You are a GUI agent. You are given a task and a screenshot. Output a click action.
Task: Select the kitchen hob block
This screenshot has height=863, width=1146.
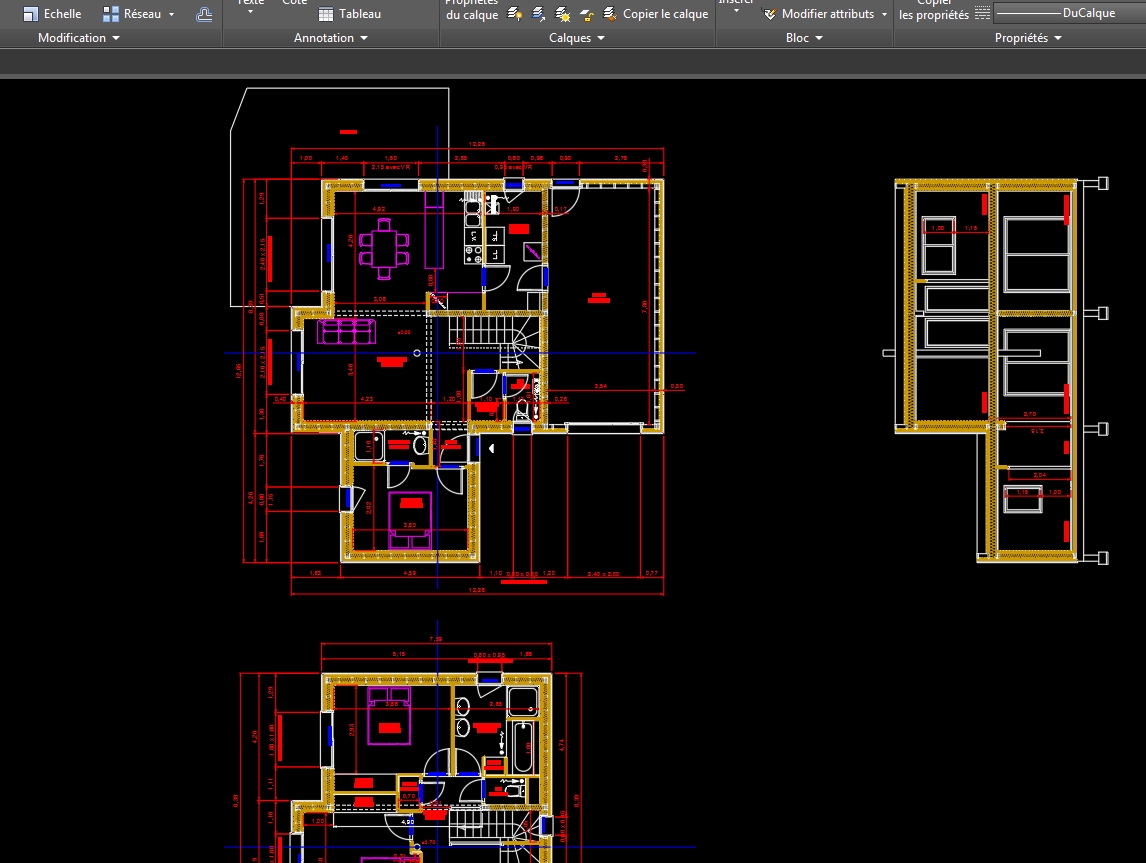coord(474,254)
